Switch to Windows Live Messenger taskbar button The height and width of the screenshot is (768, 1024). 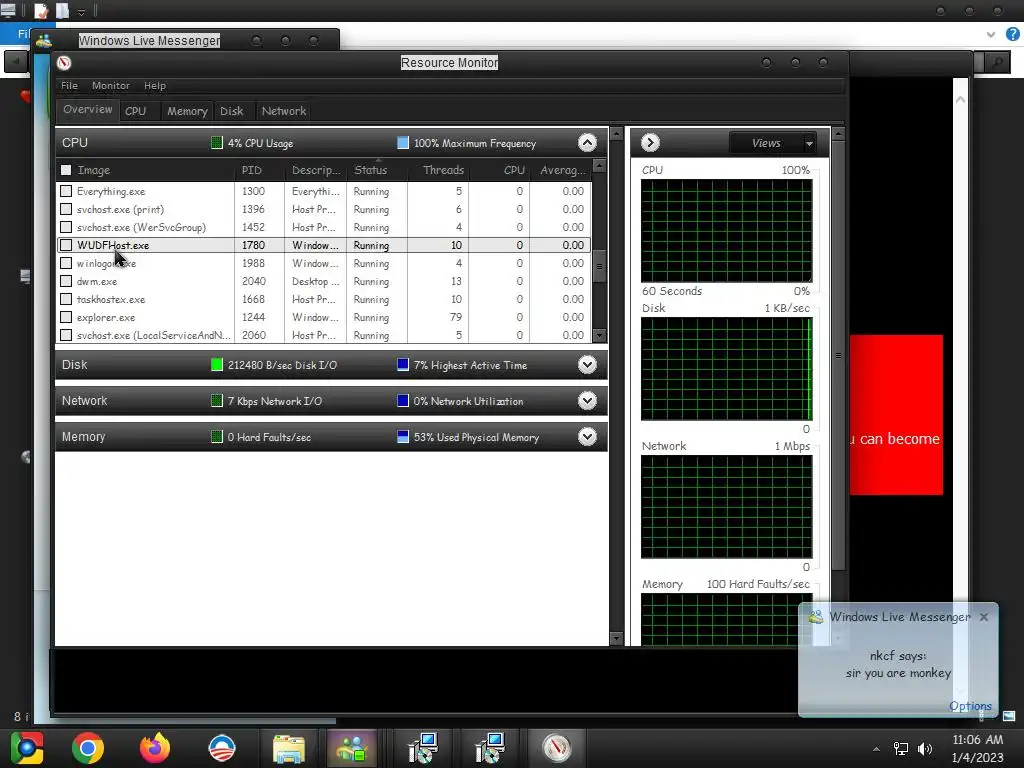352,748
